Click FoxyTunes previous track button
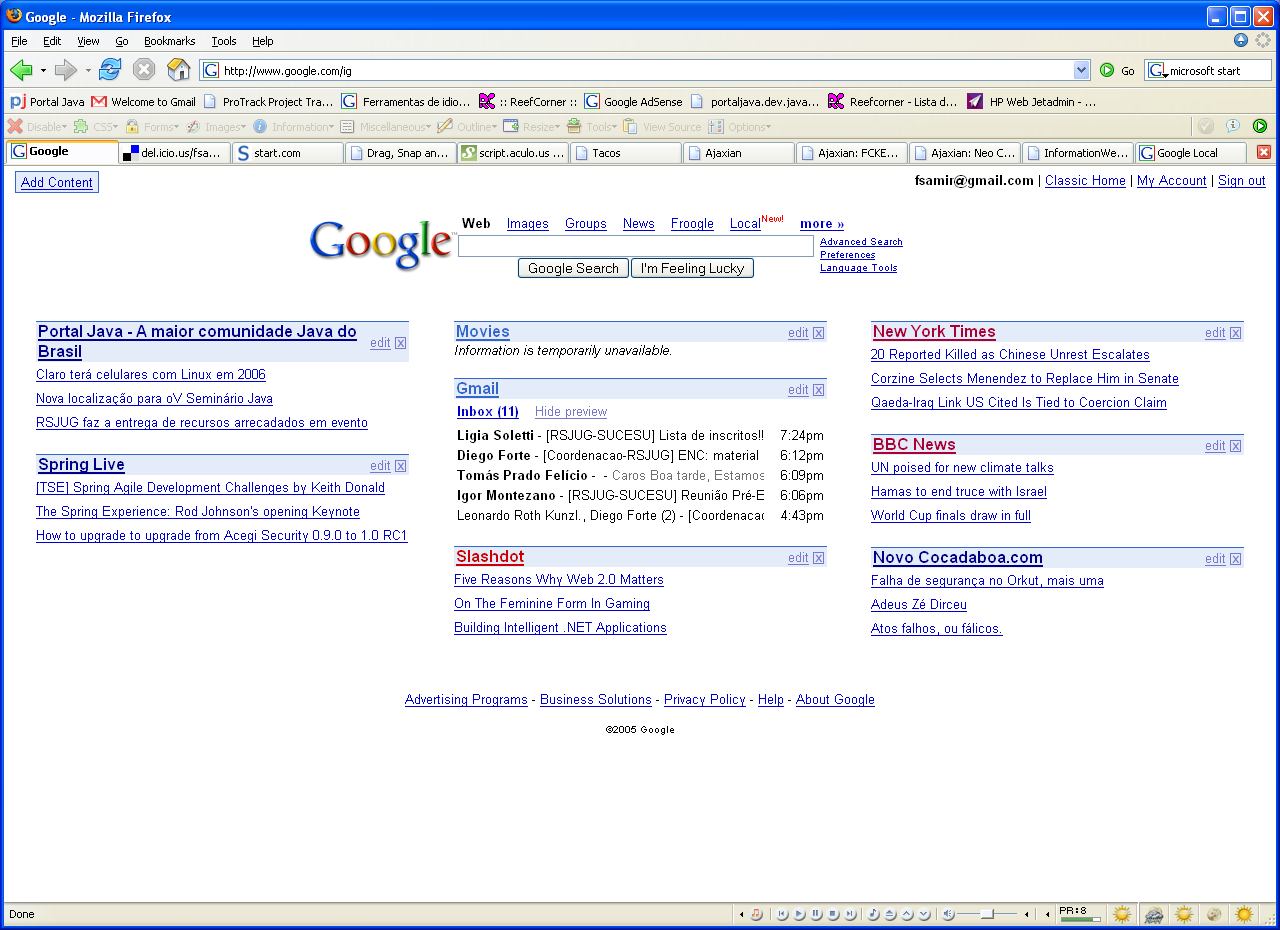Screen dimensions: 1280x930 tap(783, 914)
